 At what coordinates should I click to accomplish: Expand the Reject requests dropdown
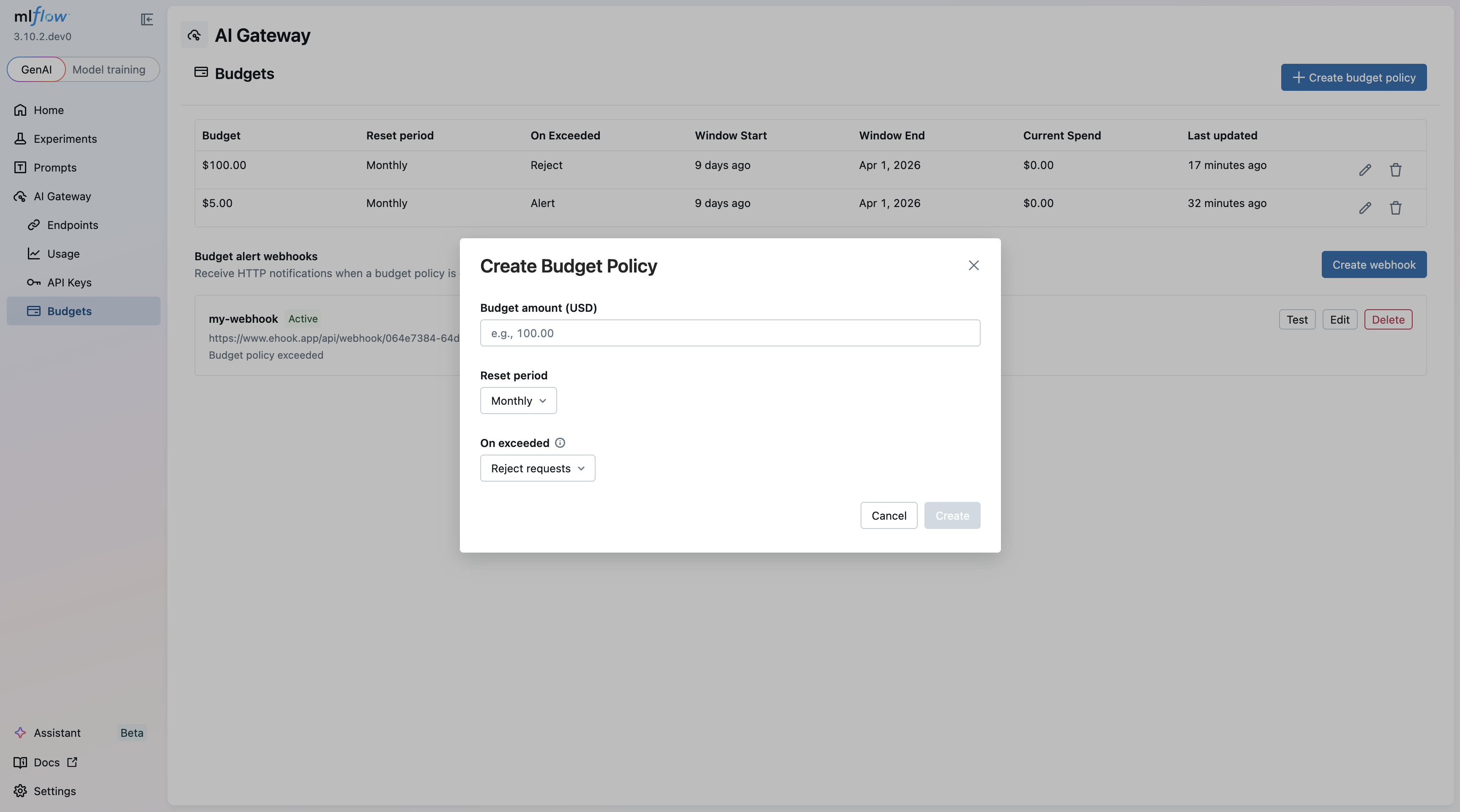(537, 468)
